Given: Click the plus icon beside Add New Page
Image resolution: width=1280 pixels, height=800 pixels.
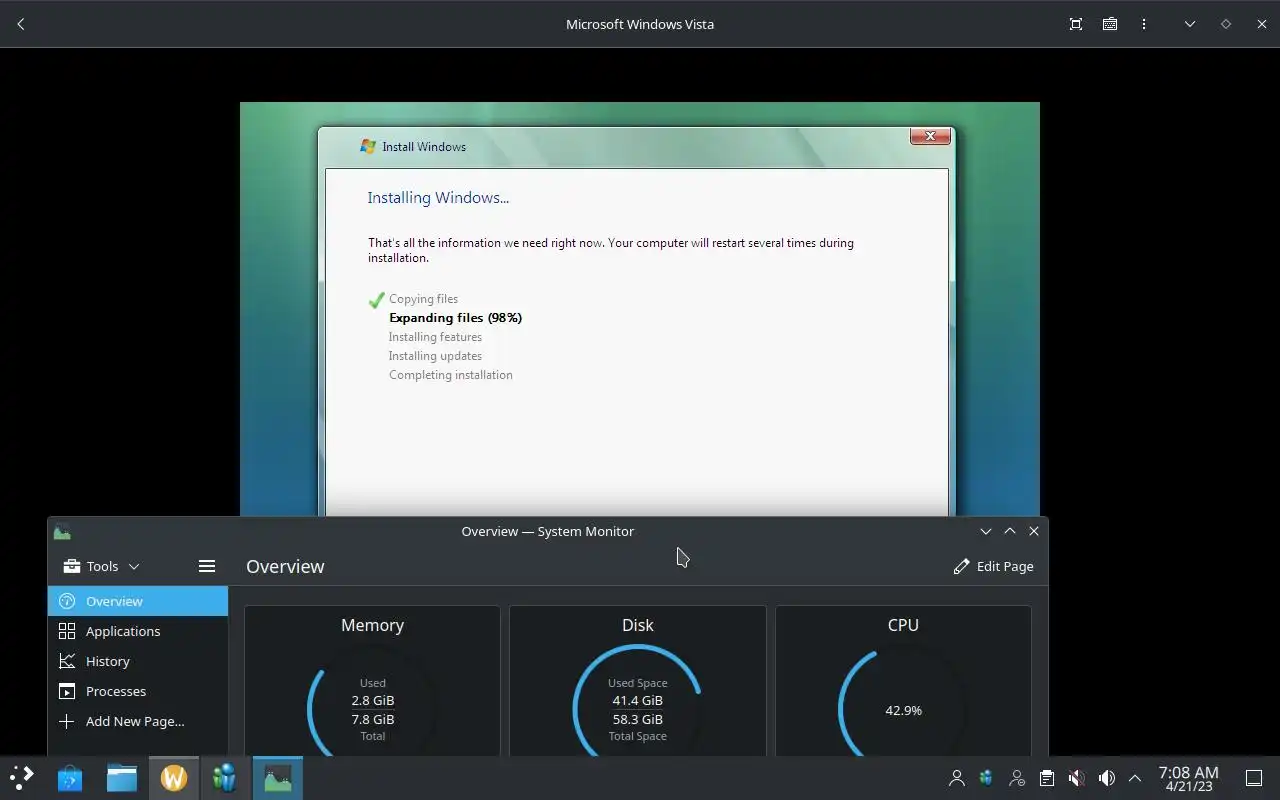Looking at the screenshot, I should coord(67,721).
